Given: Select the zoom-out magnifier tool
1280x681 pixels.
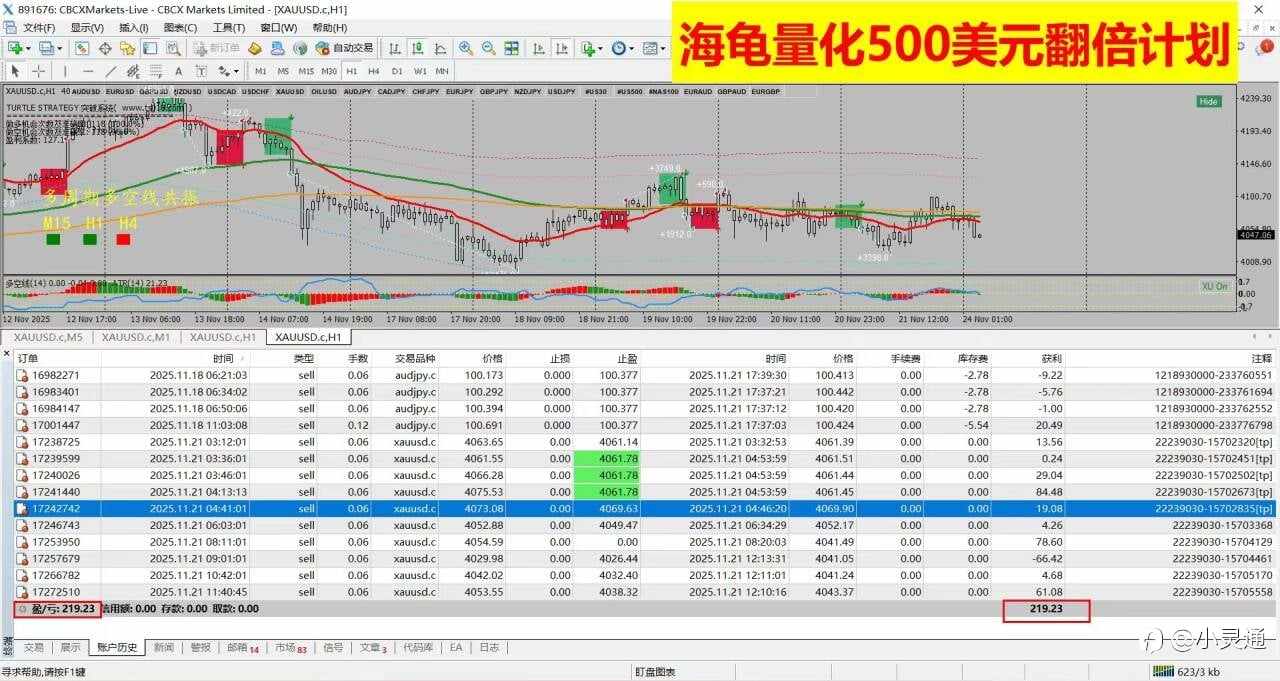Looking at the screenshot, I should coord(487,48).
